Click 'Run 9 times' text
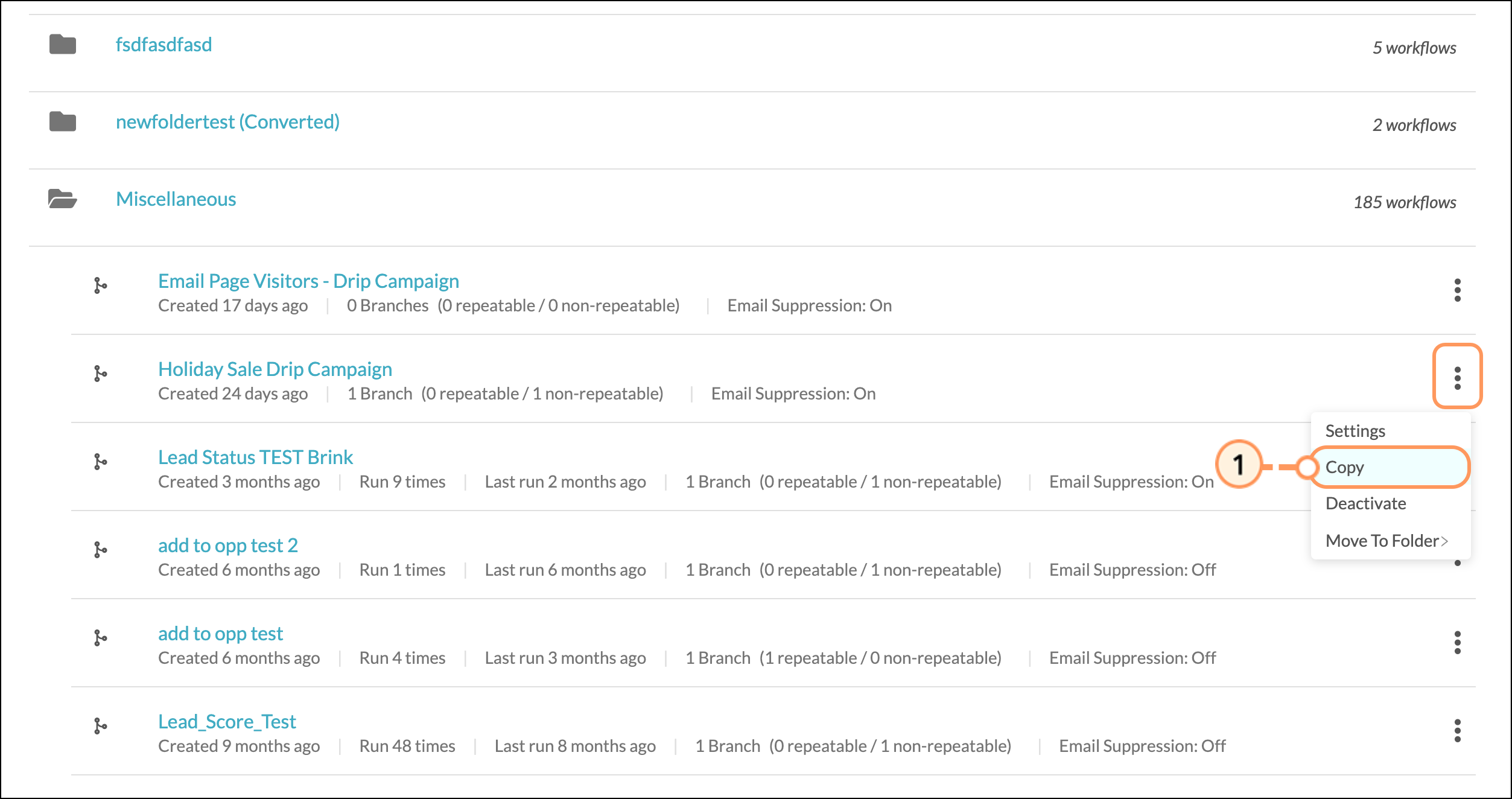The width and height of the screenshot is (1512, 799). pyautogui.click(x=402, y=482)
